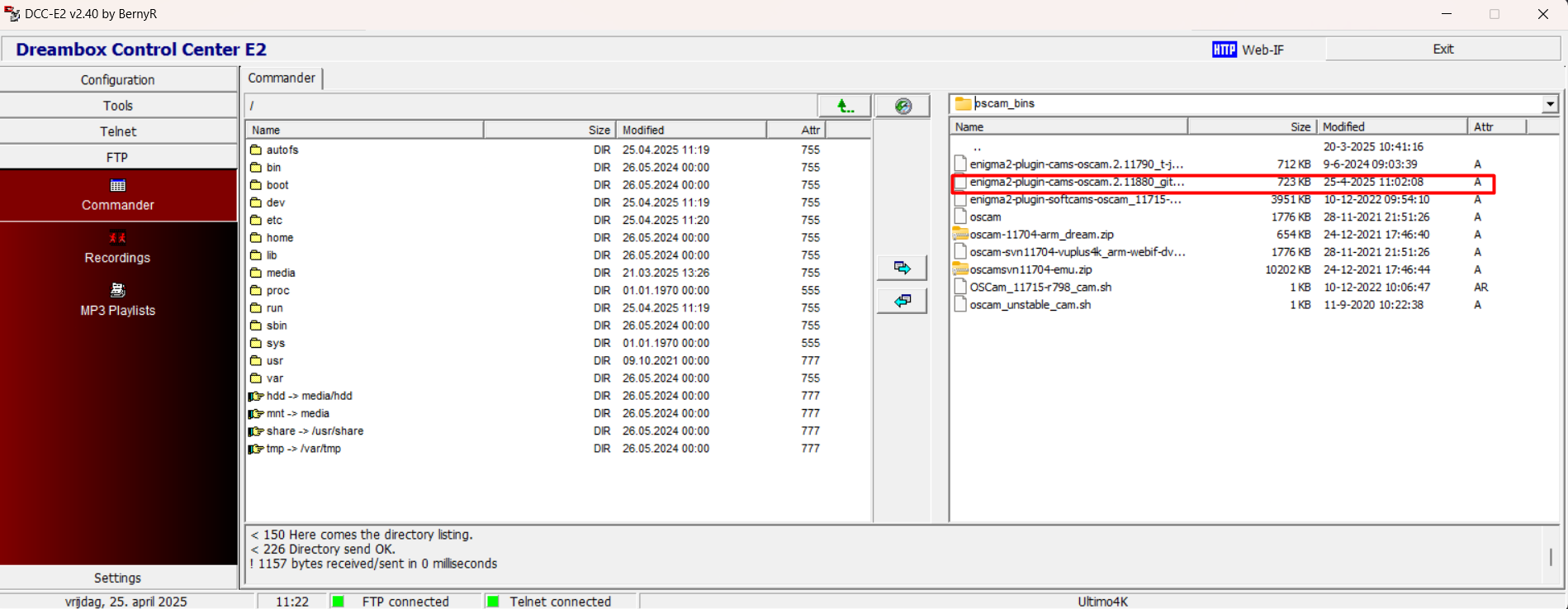The image size is (1568, 609).
Task: Click the parent directory up-arrow icon
Action: (x=843, y=106)
